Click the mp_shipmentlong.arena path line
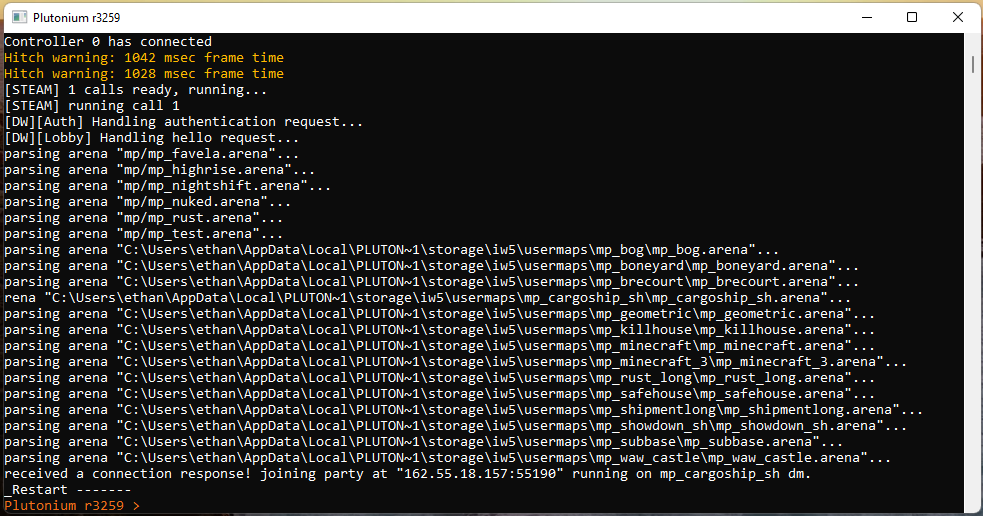Screen dimensions: 983x516 pyautogui.click(x=463, y=409)
